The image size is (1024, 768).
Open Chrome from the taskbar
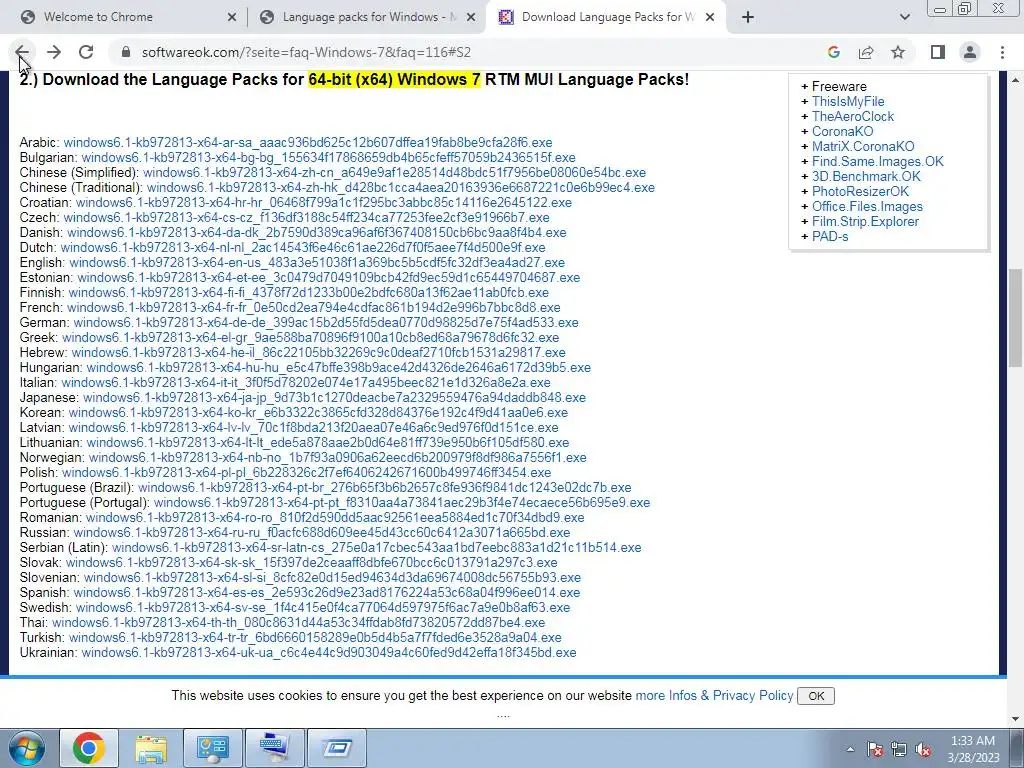(89, 748)
